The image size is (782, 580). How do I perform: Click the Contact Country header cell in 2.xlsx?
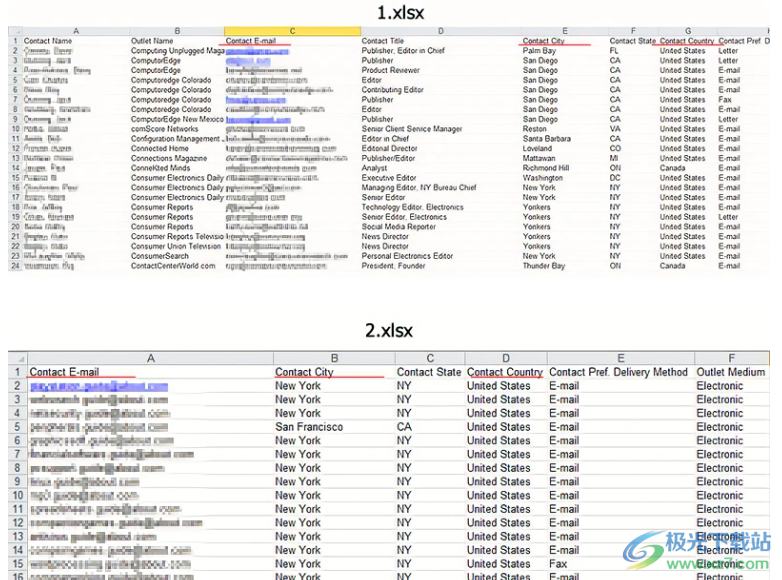505,372
